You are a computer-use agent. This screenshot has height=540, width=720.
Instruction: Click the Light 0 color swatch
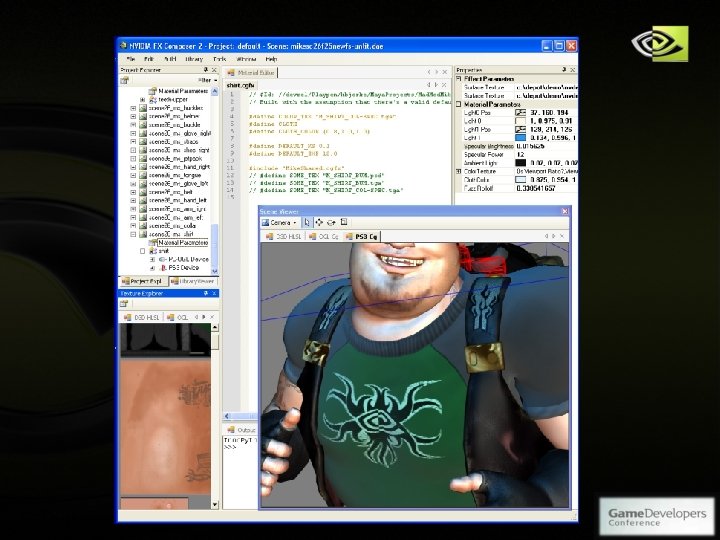coord(520,121)
